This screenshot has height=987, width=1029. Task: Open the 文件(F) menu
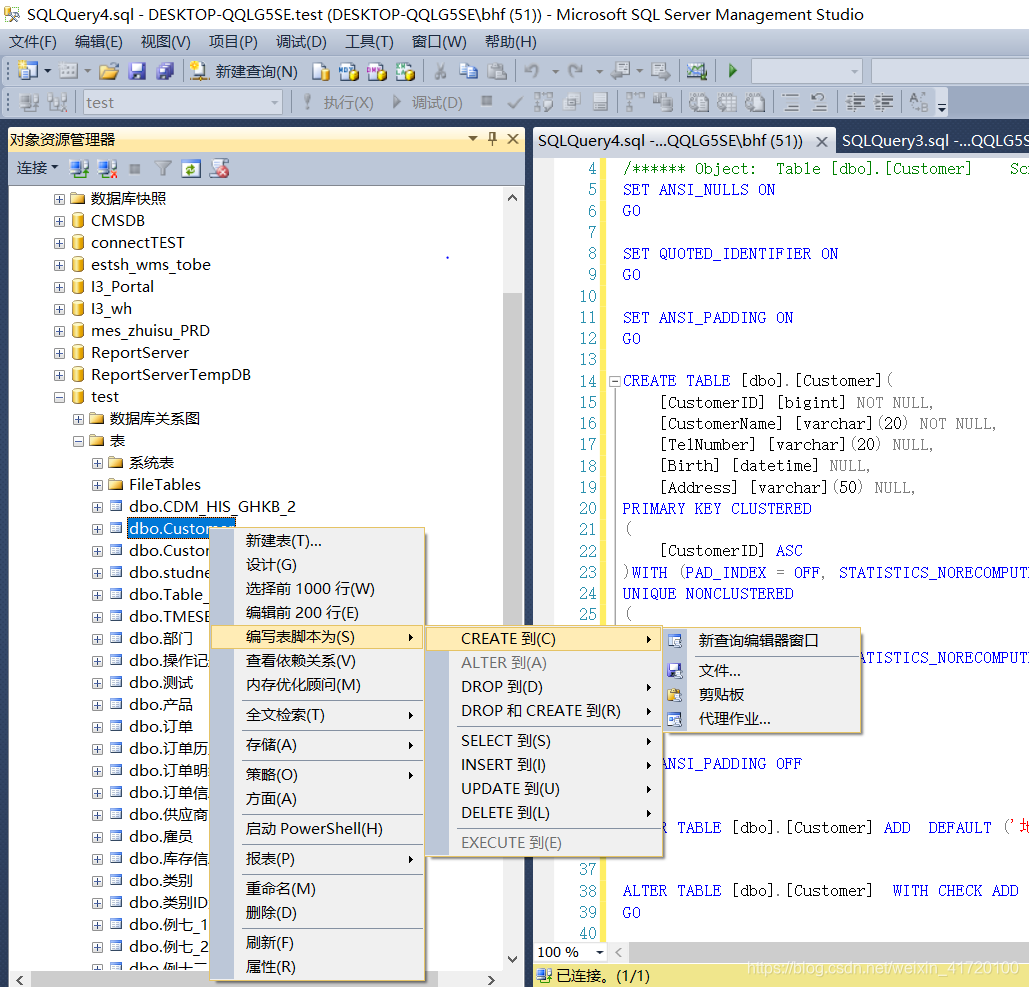pos(33,42)
